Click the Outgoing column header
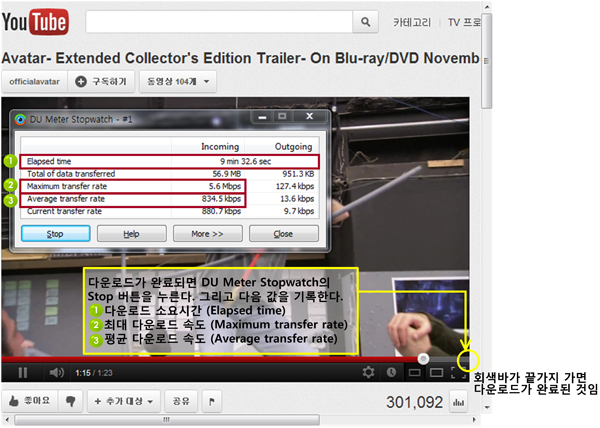The height and width of the screenshot is (428, 600). click(293, 147)
